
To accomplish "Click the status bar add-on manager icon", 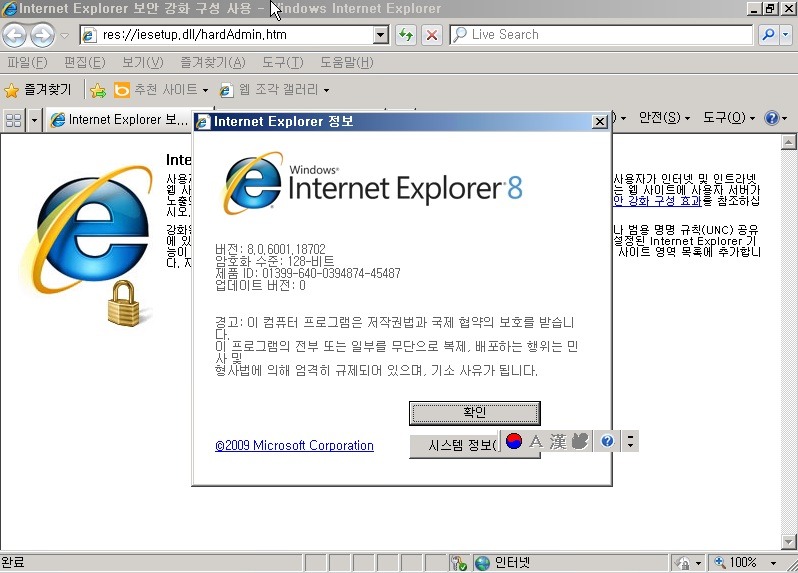I will tap(458, 562).
